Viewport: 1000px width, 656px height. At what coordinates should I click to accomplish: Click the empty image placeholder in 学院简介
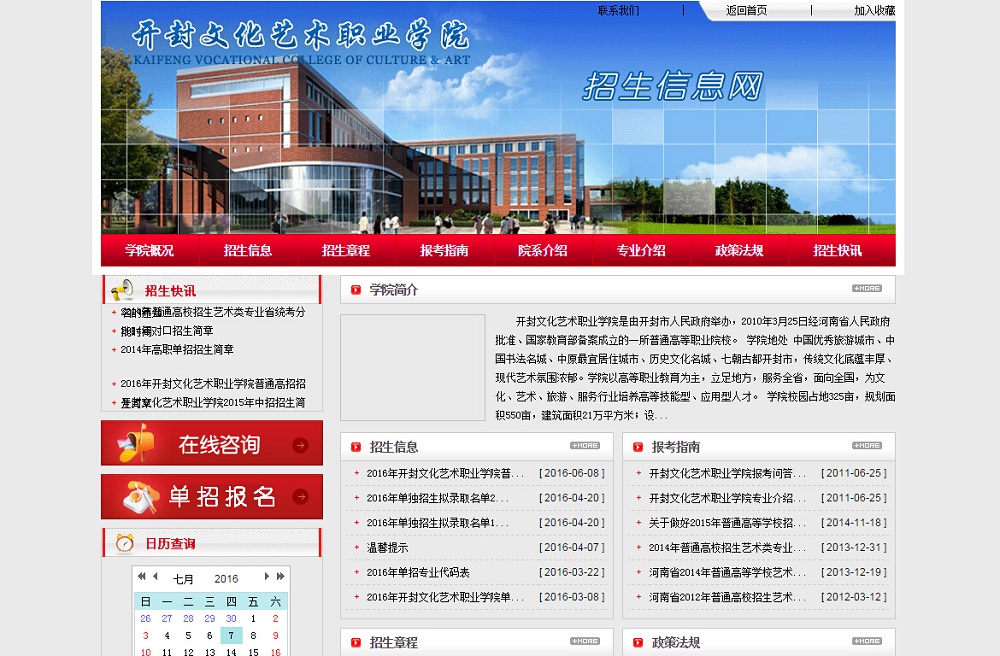pos(413,367)
